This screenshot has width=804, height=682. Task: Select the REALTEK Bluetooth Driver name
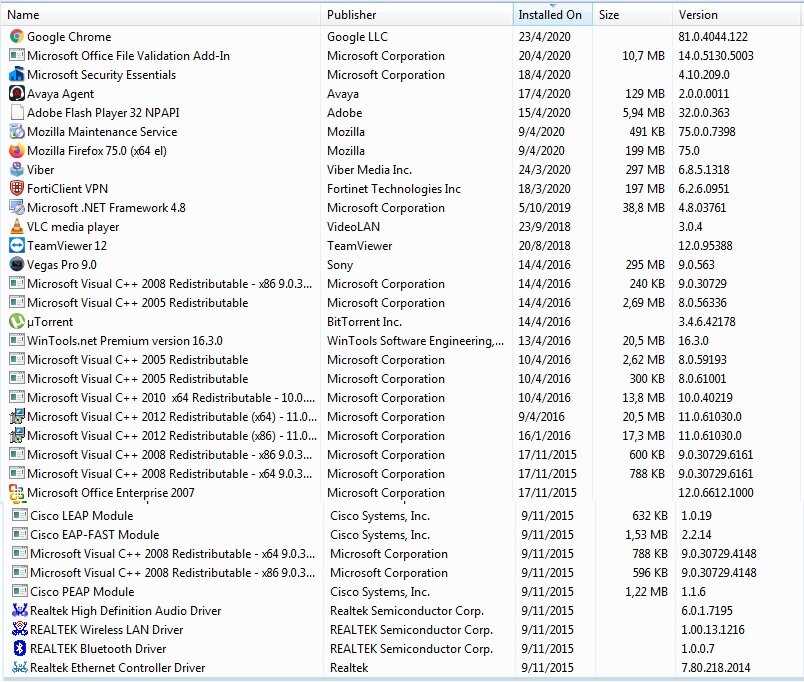[x=98, y=648]
